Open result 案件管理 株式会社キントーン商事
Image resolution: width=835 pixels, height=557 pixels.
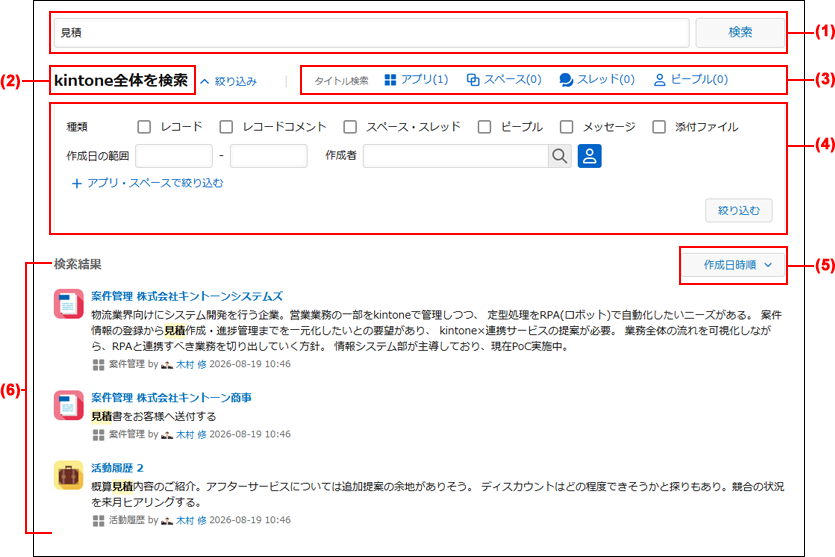pyautogui.click(x=171, y=398)
